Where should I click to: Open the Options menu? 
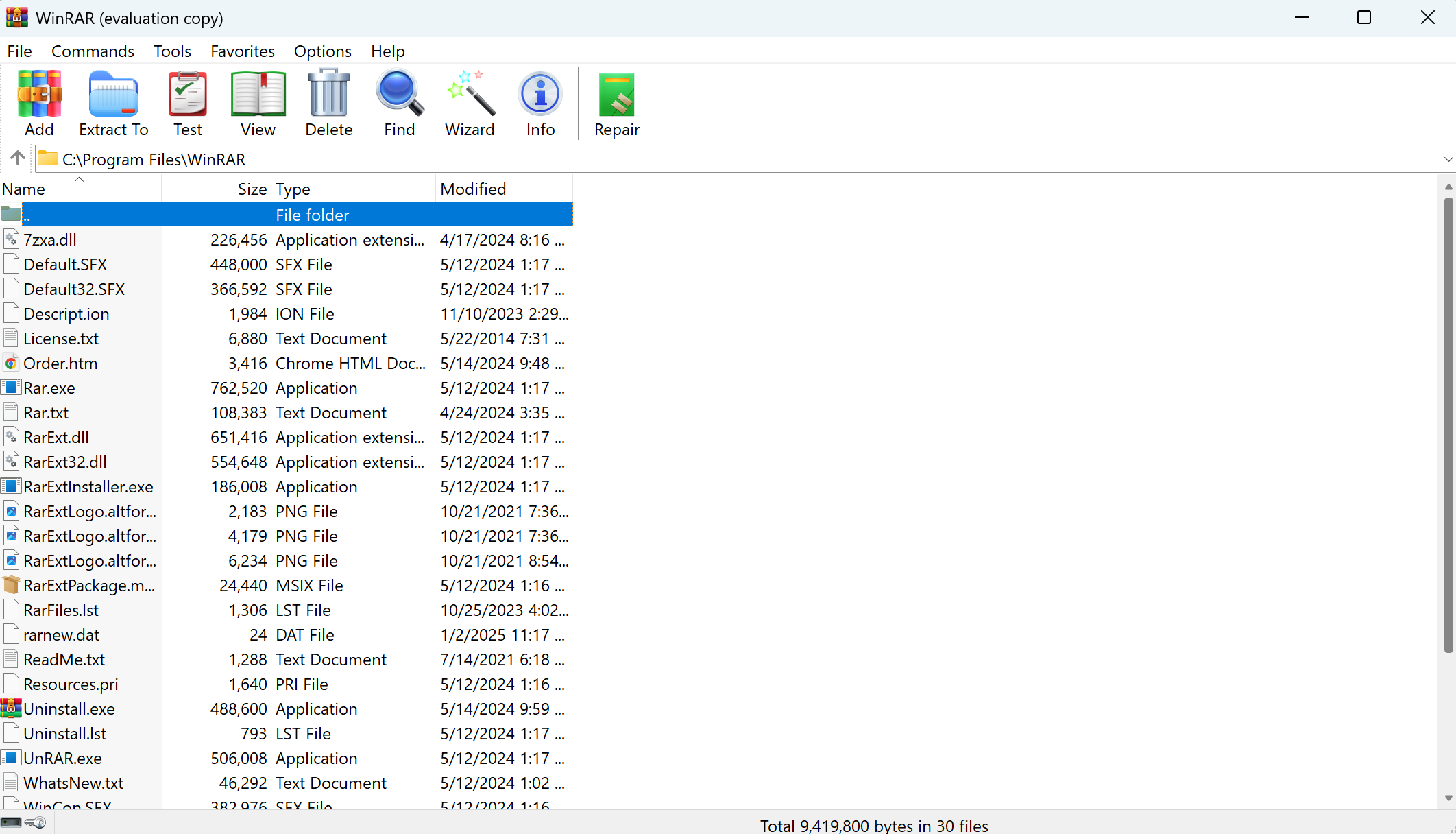pos(323,51)
